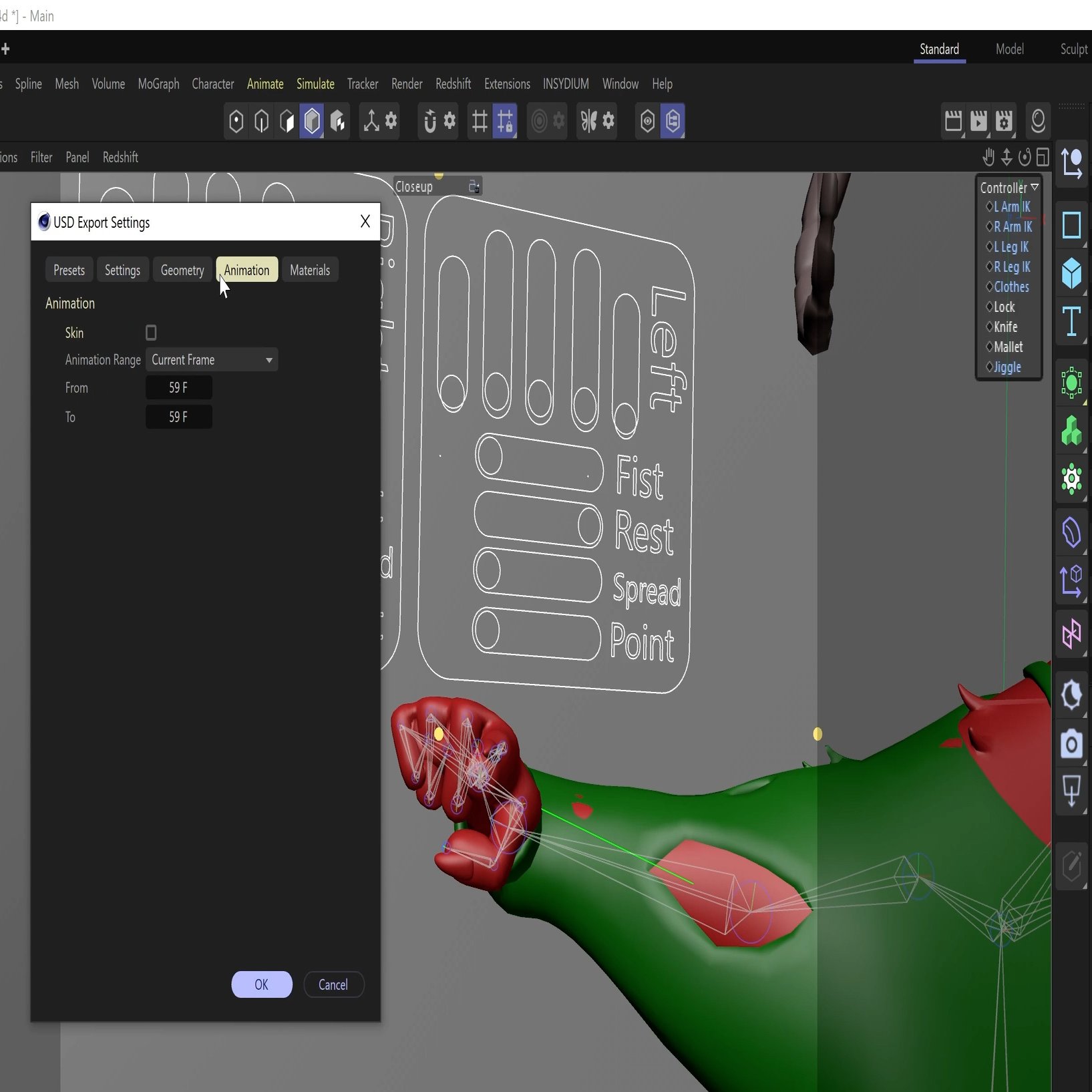The image size is (1092, 1092).
Task: Open the Closeup viewport menu icon
Action: tap(474, 187)
